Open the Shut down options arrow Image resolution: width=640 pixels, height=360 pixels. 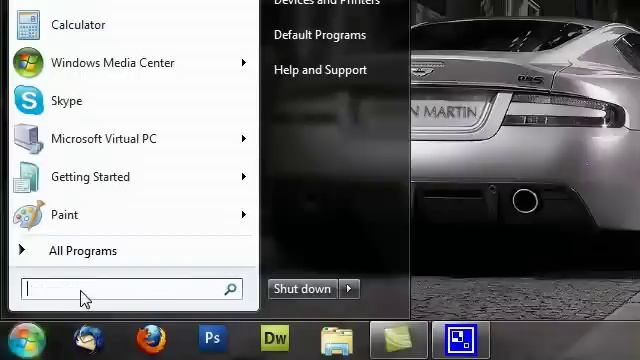(x=349, y=289)
